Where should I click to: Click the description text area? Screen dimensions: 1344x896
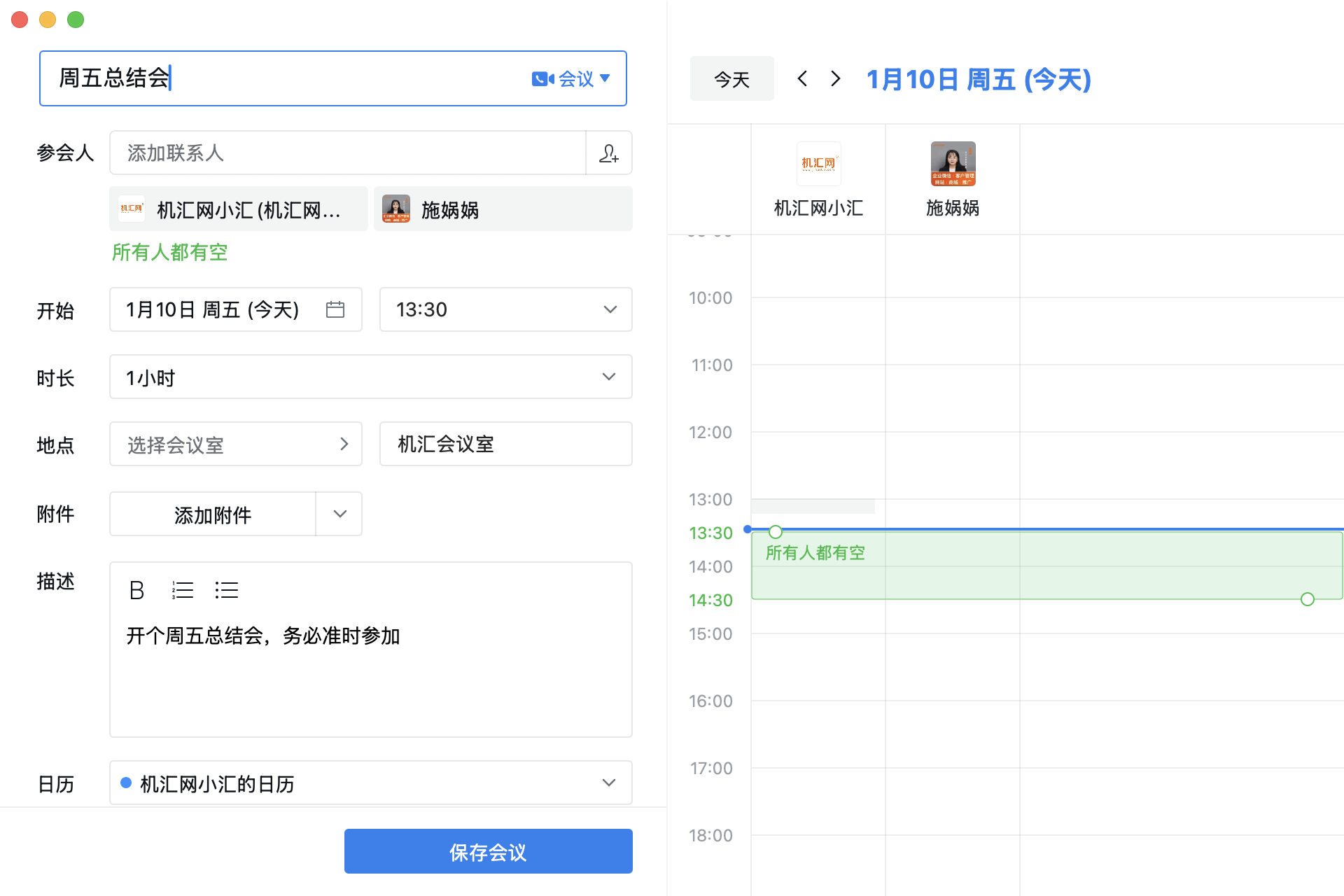click(371, 672)
